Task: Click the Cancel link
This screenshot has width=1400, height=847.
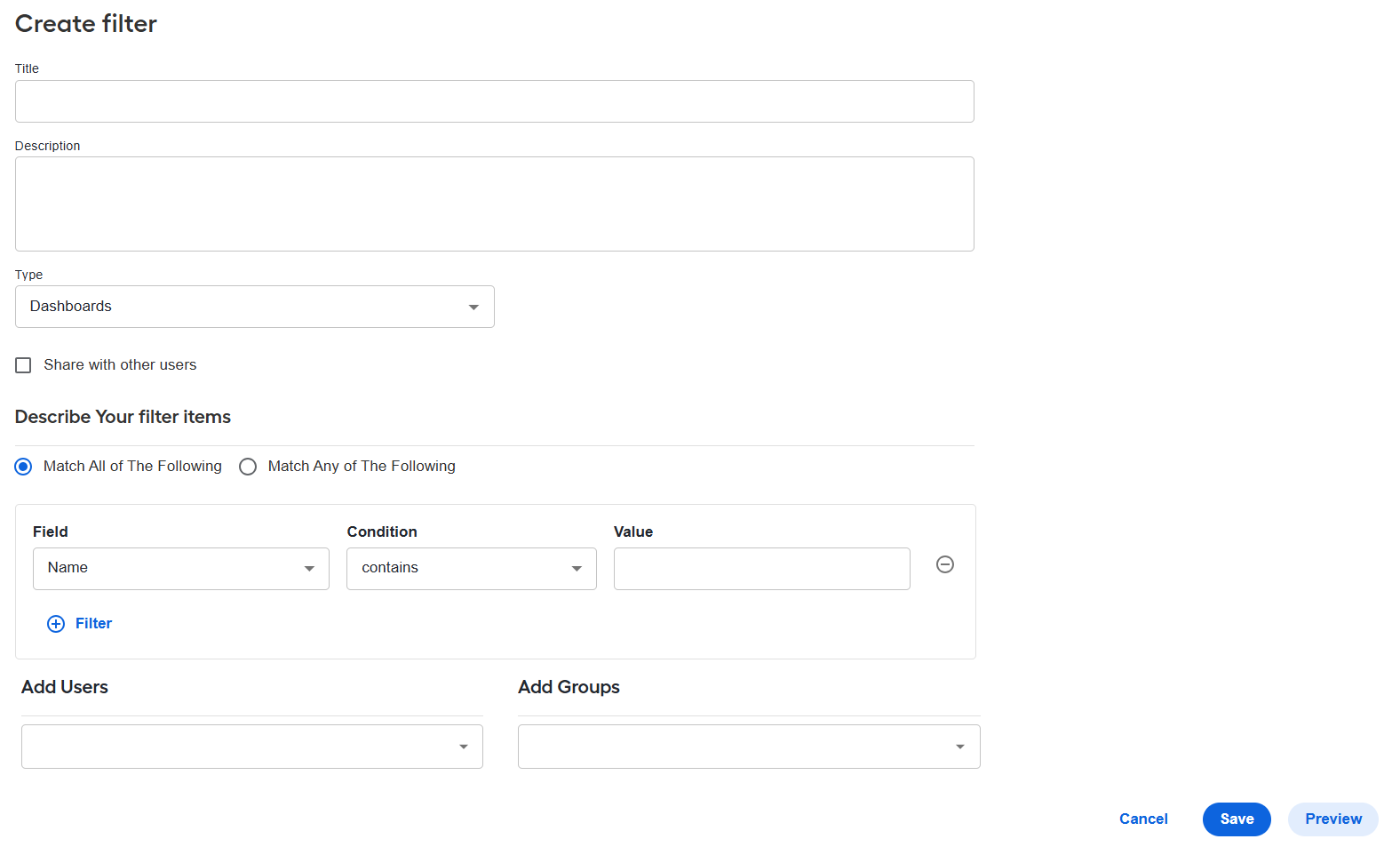Action: (1143, 819)
